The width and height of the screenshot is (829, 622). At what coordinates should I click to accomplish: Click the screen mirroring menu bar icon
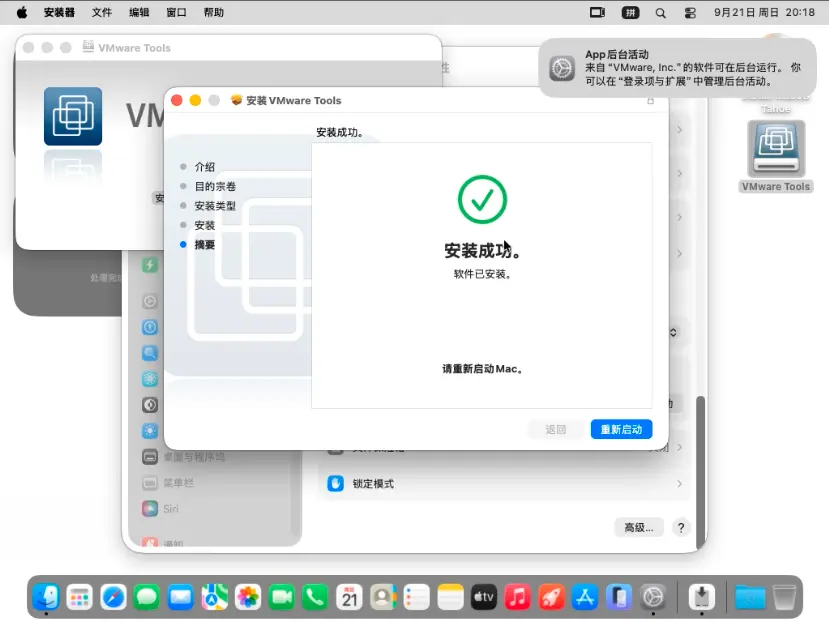[x=597, y=12]
